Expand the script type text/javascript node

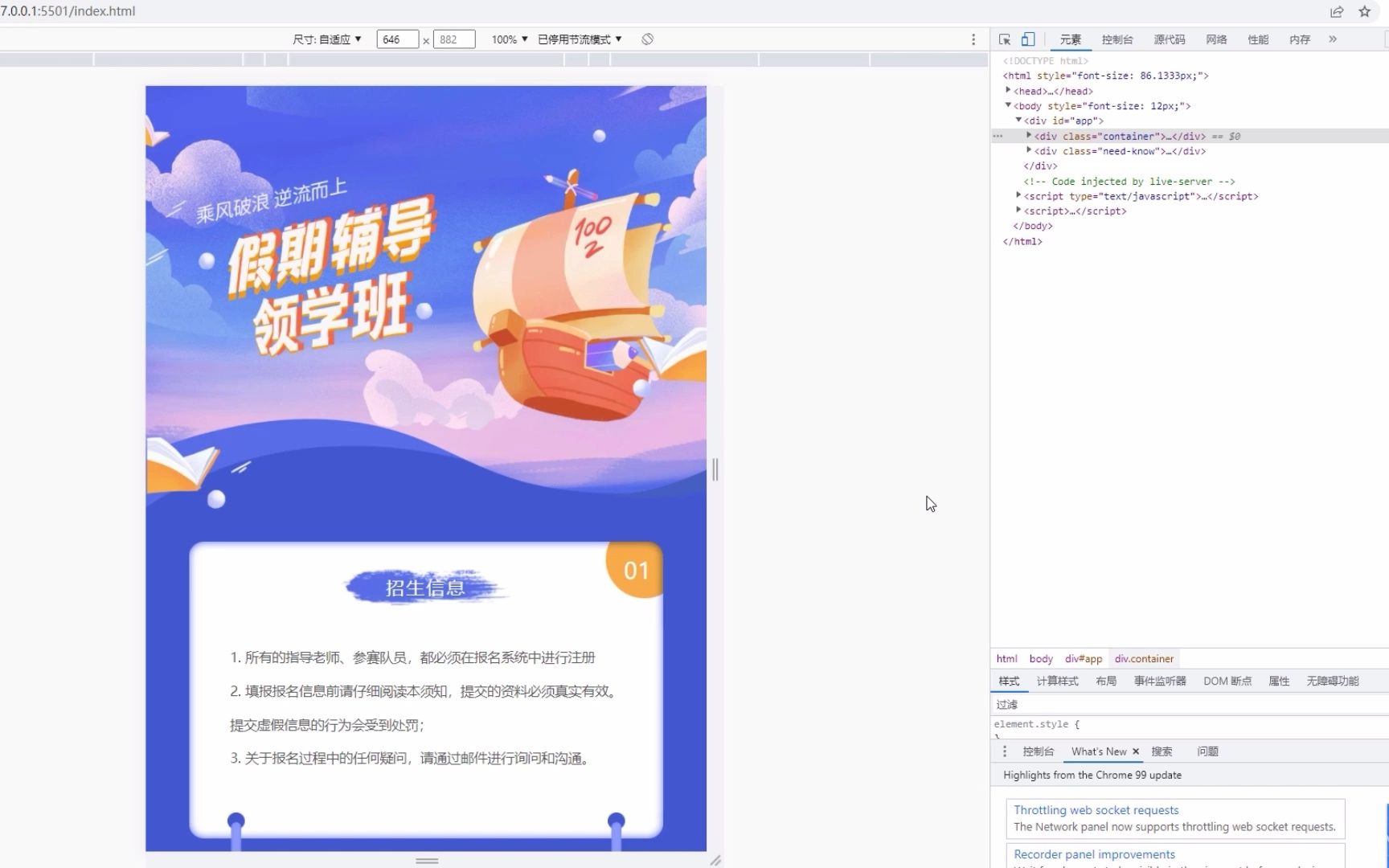pyautogui.click(x=1018, y=195)
